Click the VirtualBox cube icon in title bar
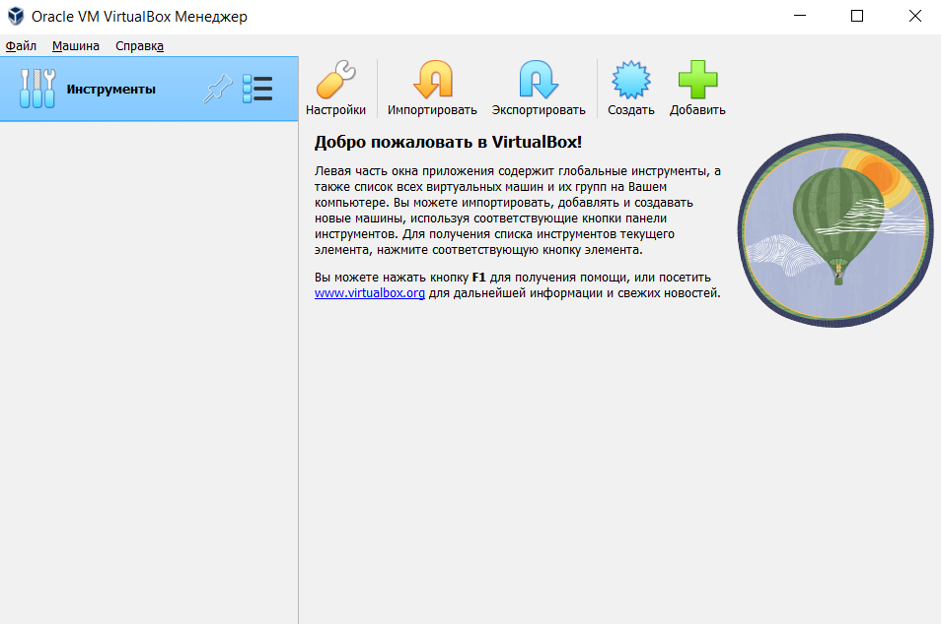Image resolution: width=941 pixels, height=625 pixels. [x=15, y=16]
